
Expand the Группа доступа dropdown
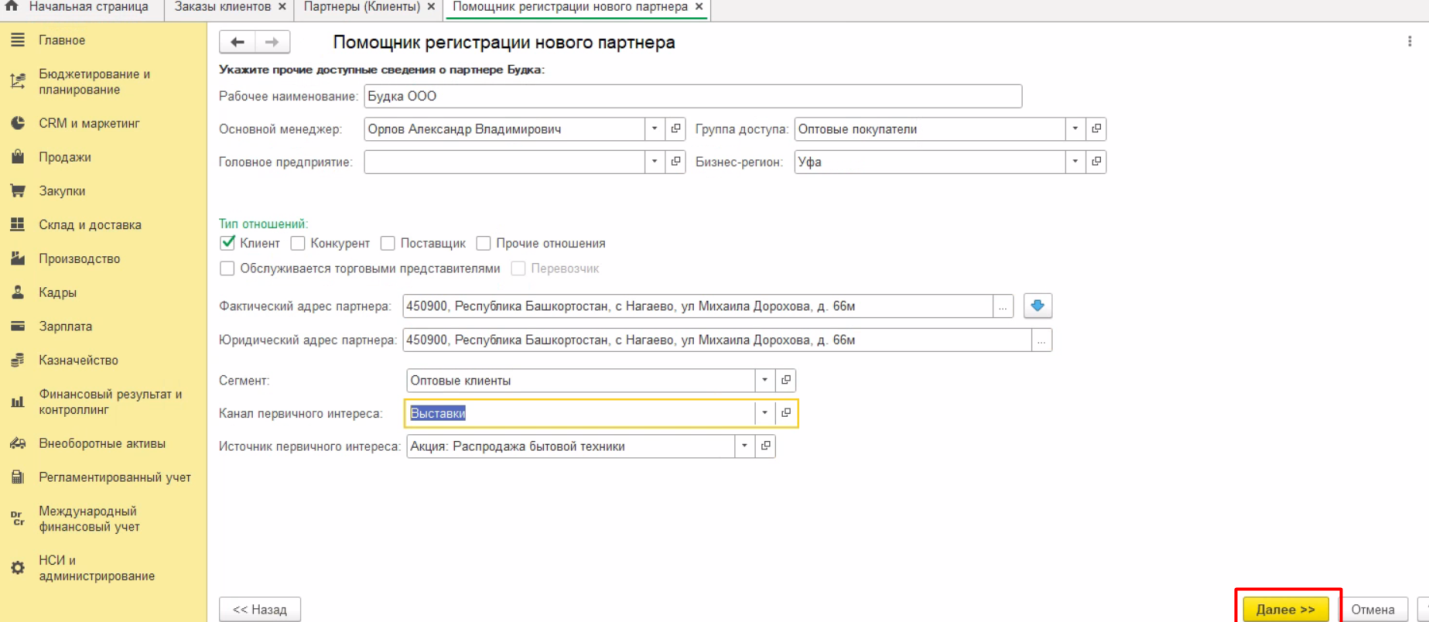coord(1075,129)
